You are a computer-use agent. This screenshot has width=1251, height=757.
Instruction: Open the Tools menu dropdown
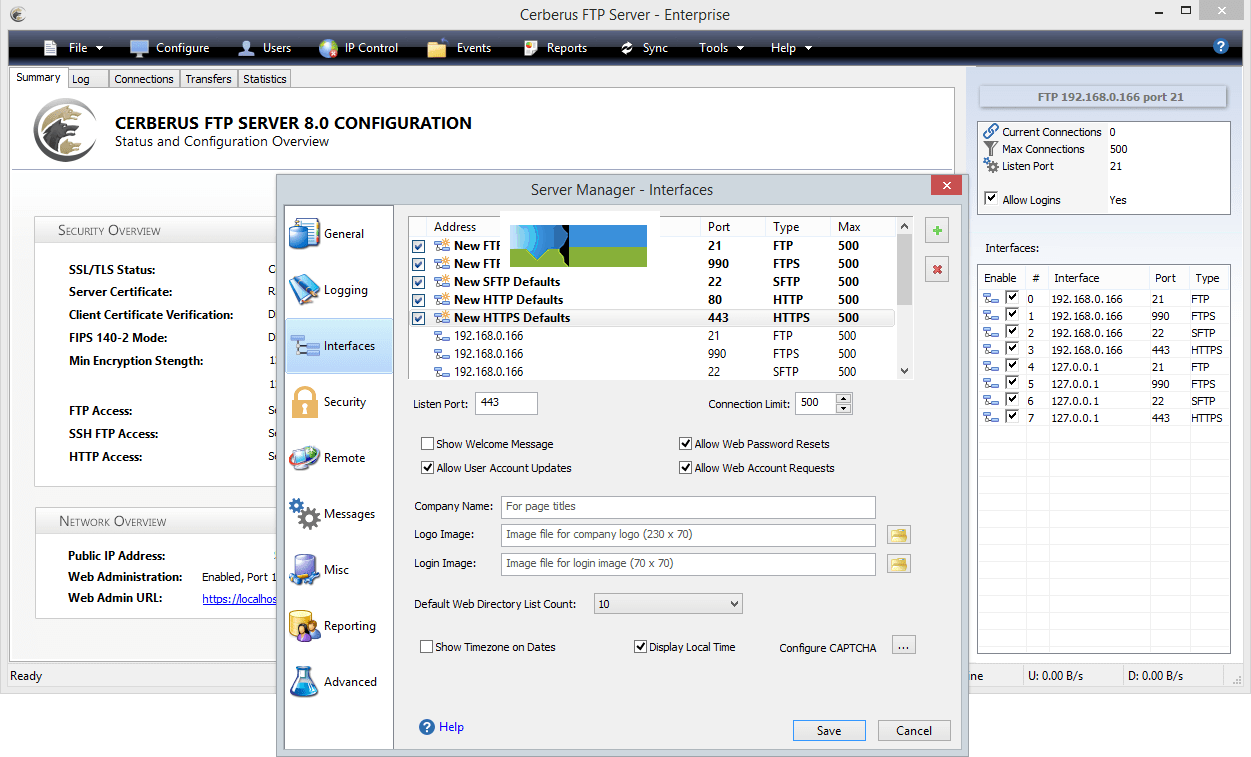coord(721,48)
